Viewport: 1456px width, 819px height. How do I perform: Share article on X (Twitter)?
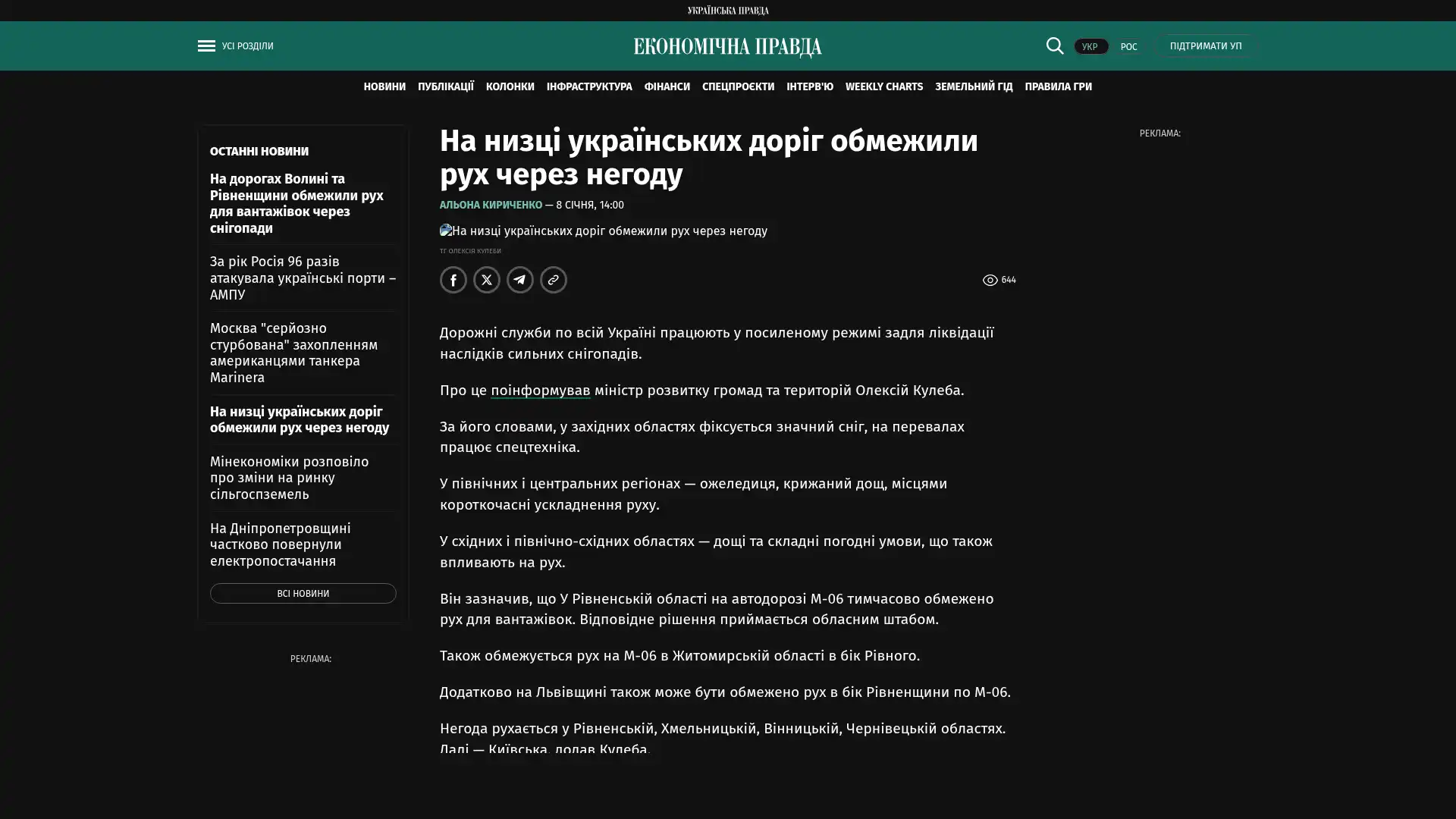[x=487, y=280]
